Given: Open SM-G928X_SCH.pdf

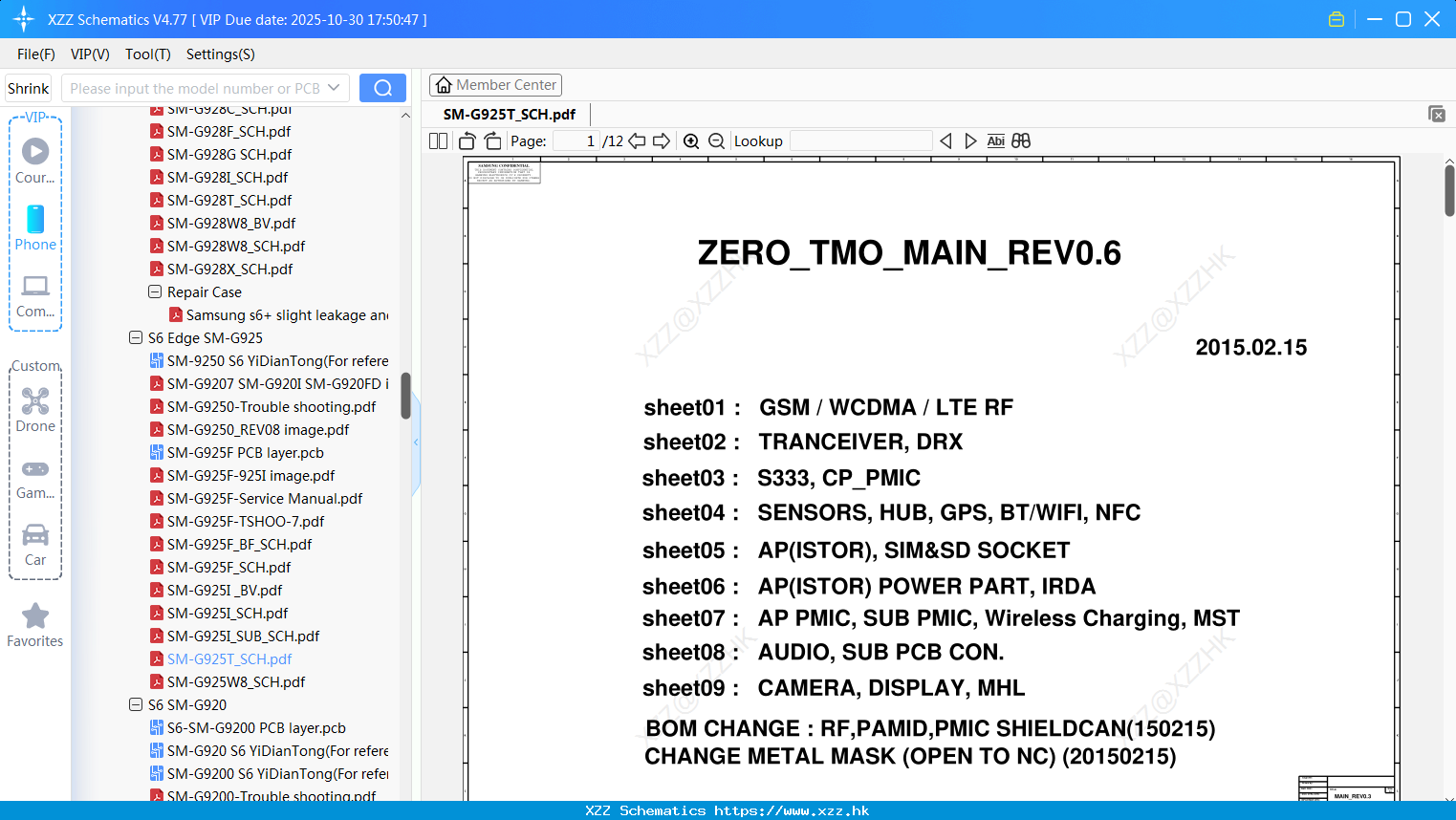Looking at the screenshot, I should coord(229,269).
